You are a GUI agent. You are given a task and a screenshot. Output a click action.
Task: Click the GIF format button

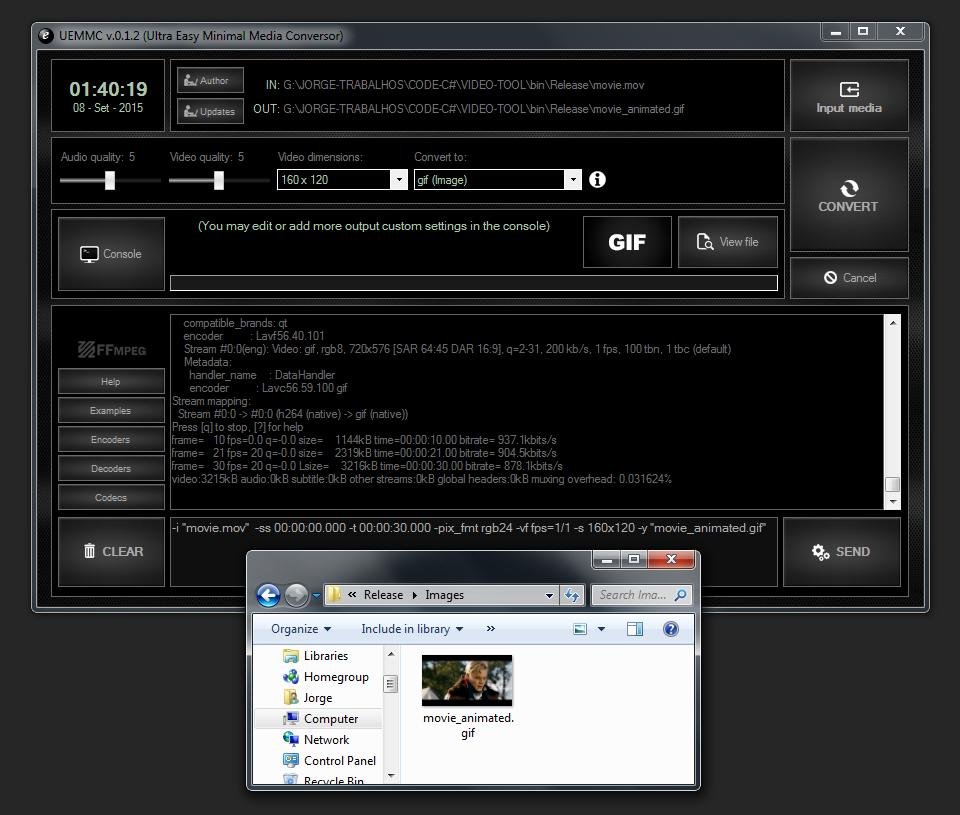pyautogui.click(x=627, y=242)
